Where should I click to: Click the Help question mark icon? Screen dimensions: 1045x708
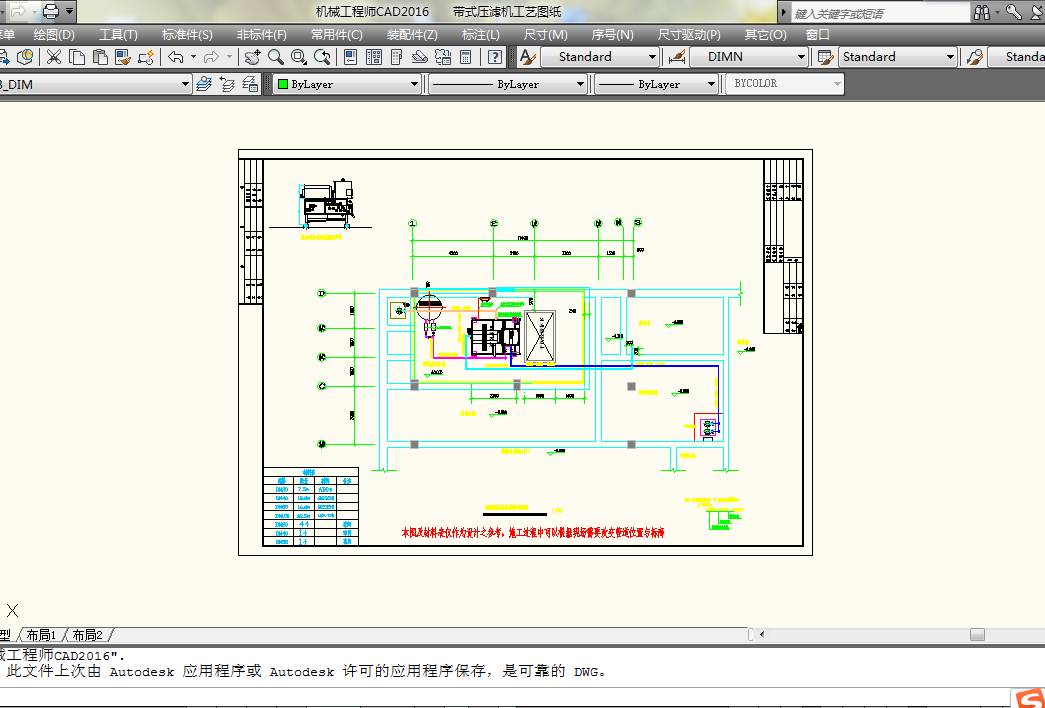point(495,57)
